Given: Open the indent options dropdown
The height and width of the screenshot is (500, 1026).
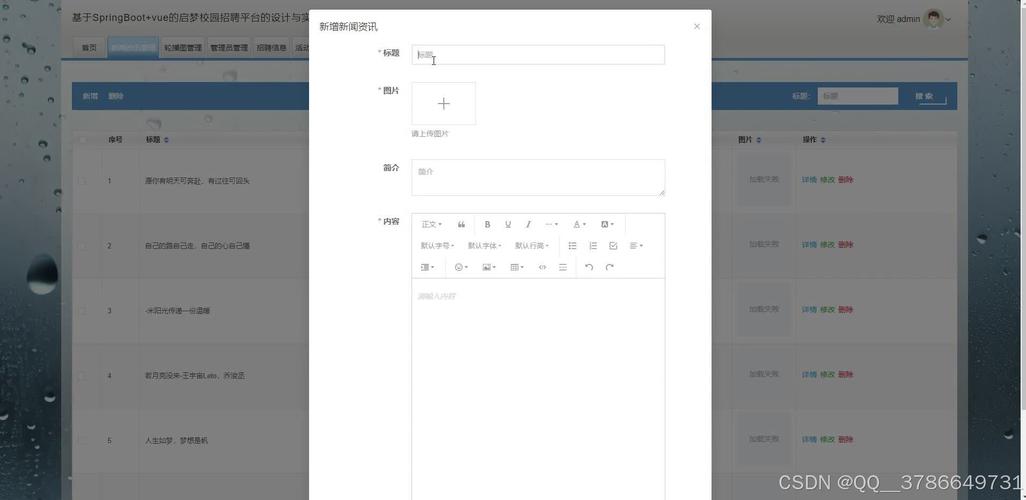Looking at the screenshot, I should click(427, 267).
